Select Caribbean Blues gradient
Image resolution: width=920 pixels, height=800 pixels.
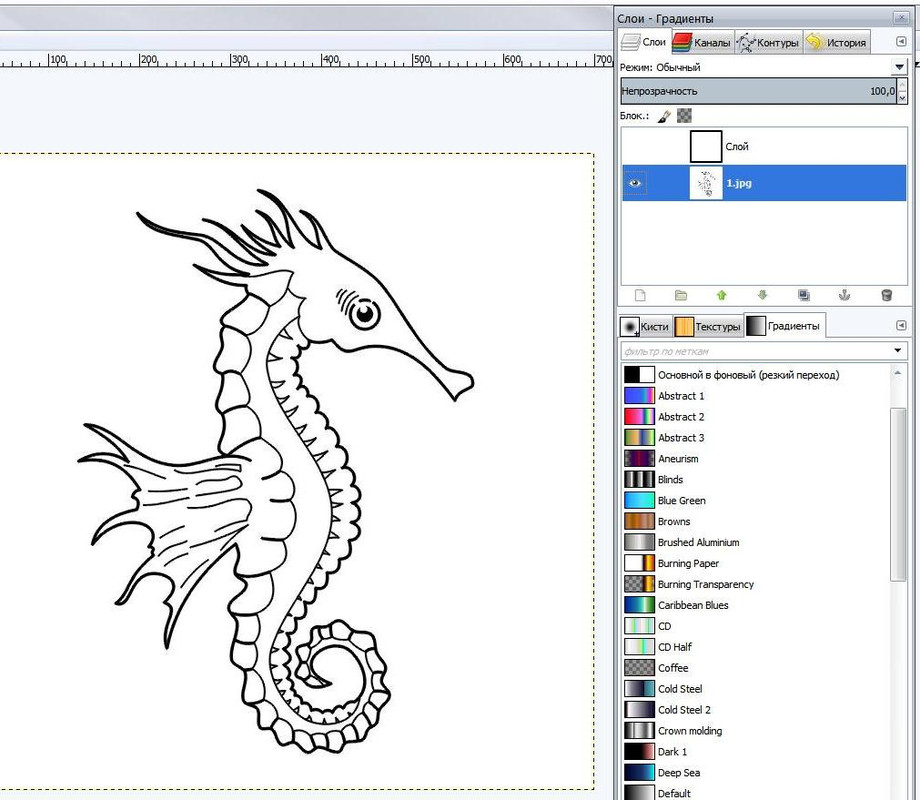click(757, 605)
